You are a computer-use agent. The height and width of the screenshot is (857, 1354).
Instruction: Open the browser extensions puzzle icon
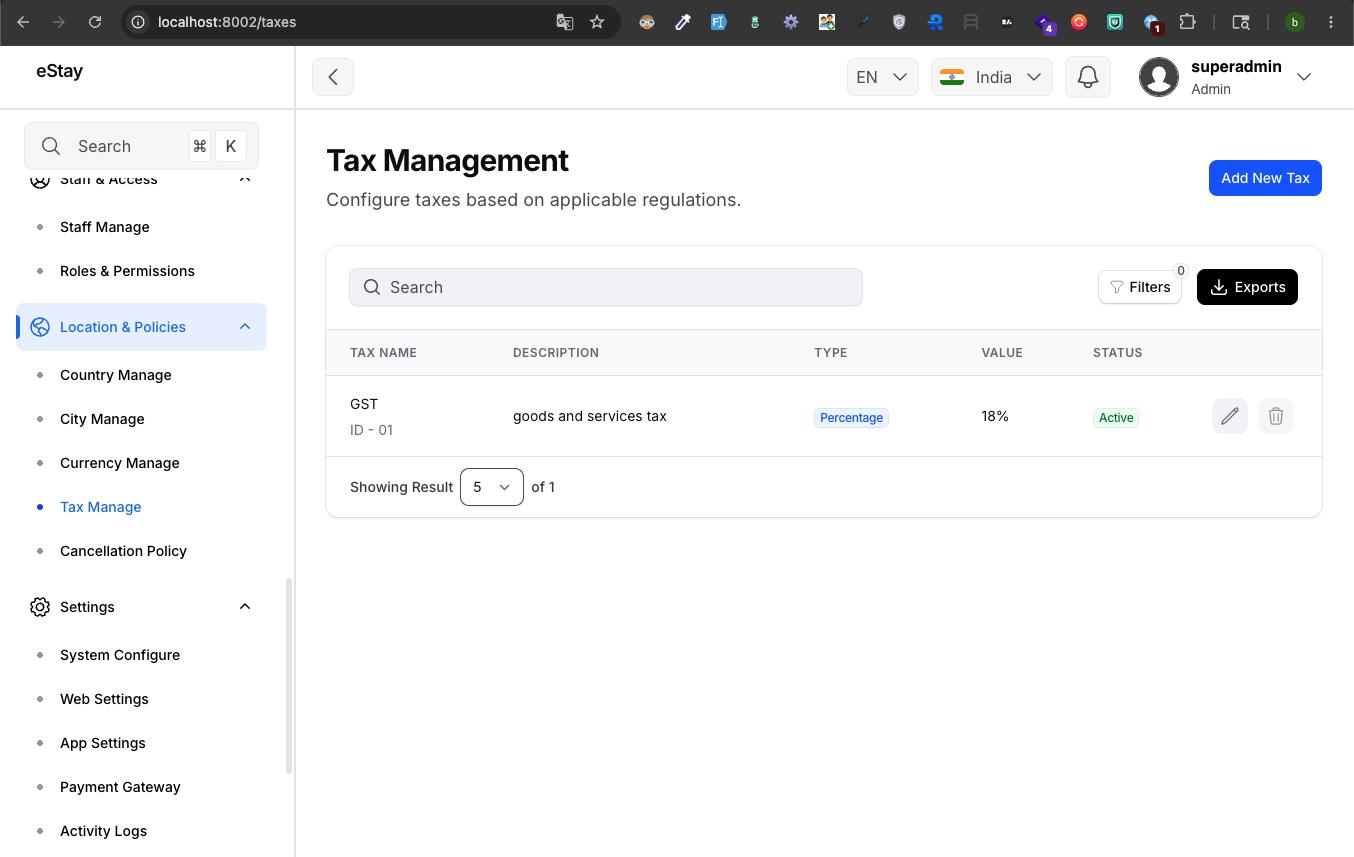1187,22
